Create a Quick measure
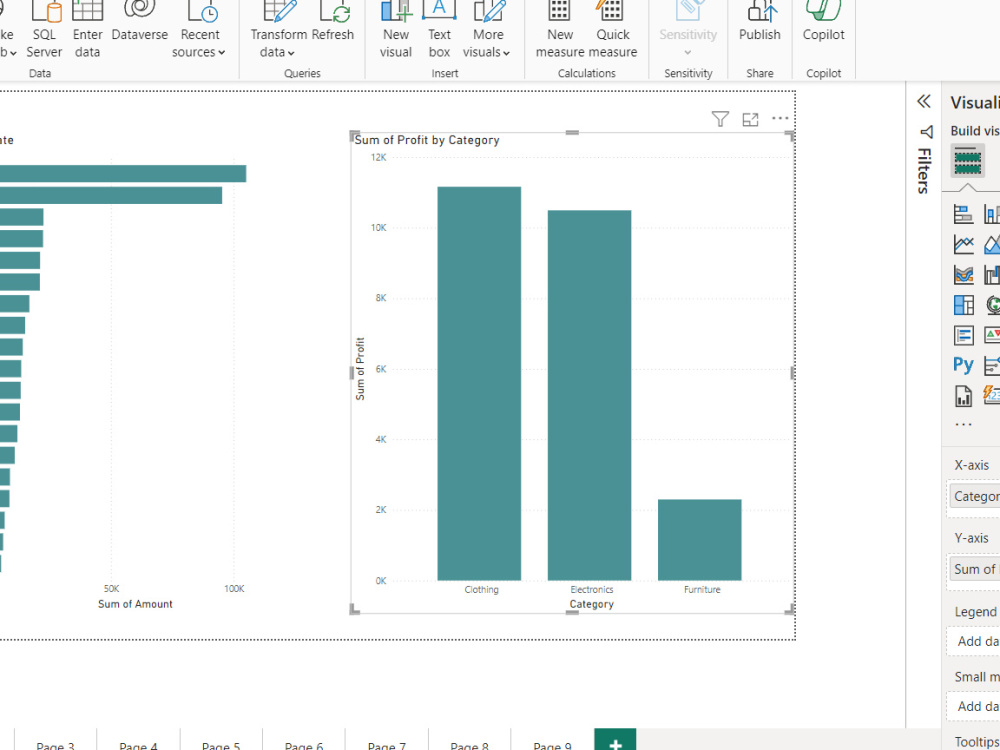Viewport: 1000px width, 750px height. pos(612,31)
